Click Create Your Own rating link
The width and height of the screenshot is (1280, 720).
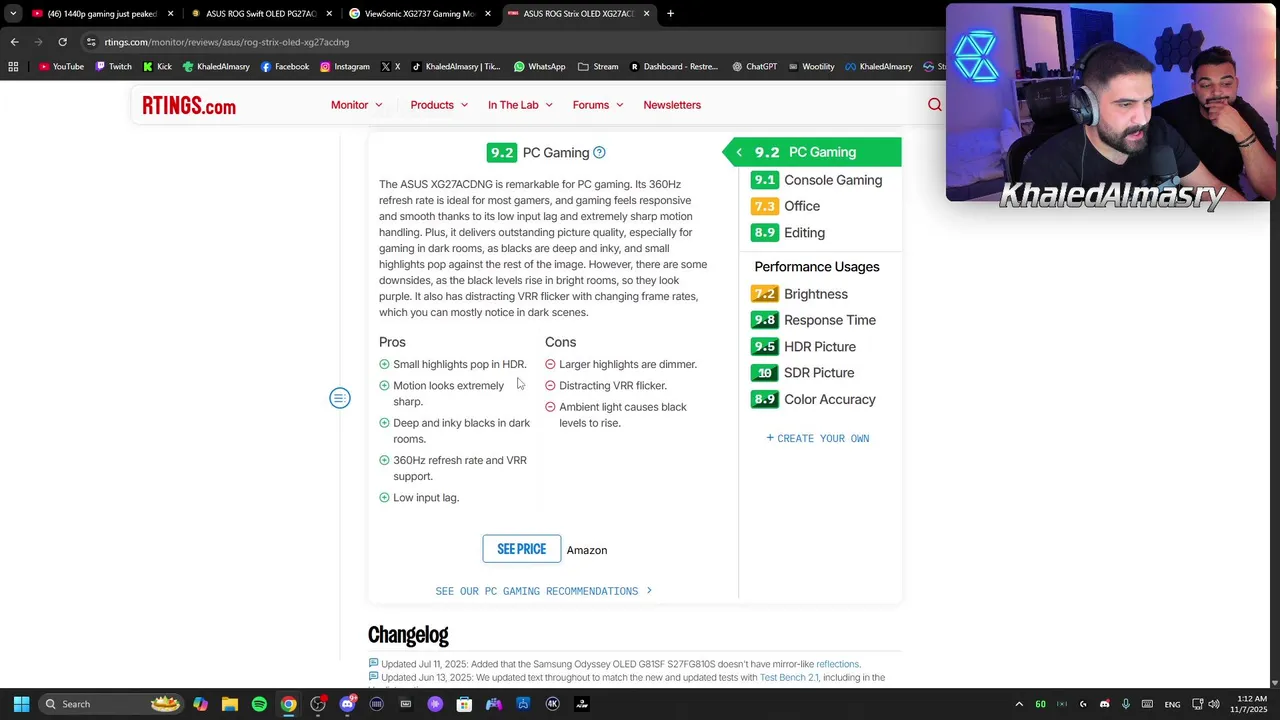point(818,439)
